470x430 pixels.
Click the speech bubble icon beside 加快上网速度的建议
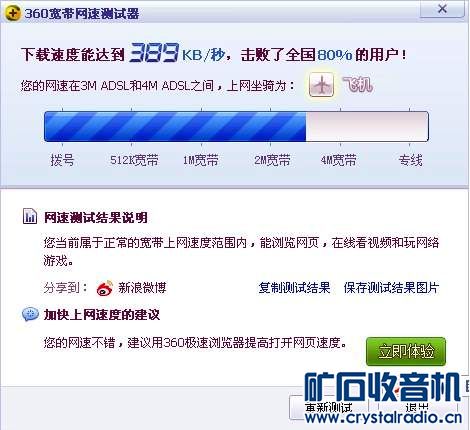[x=30, y=314]
